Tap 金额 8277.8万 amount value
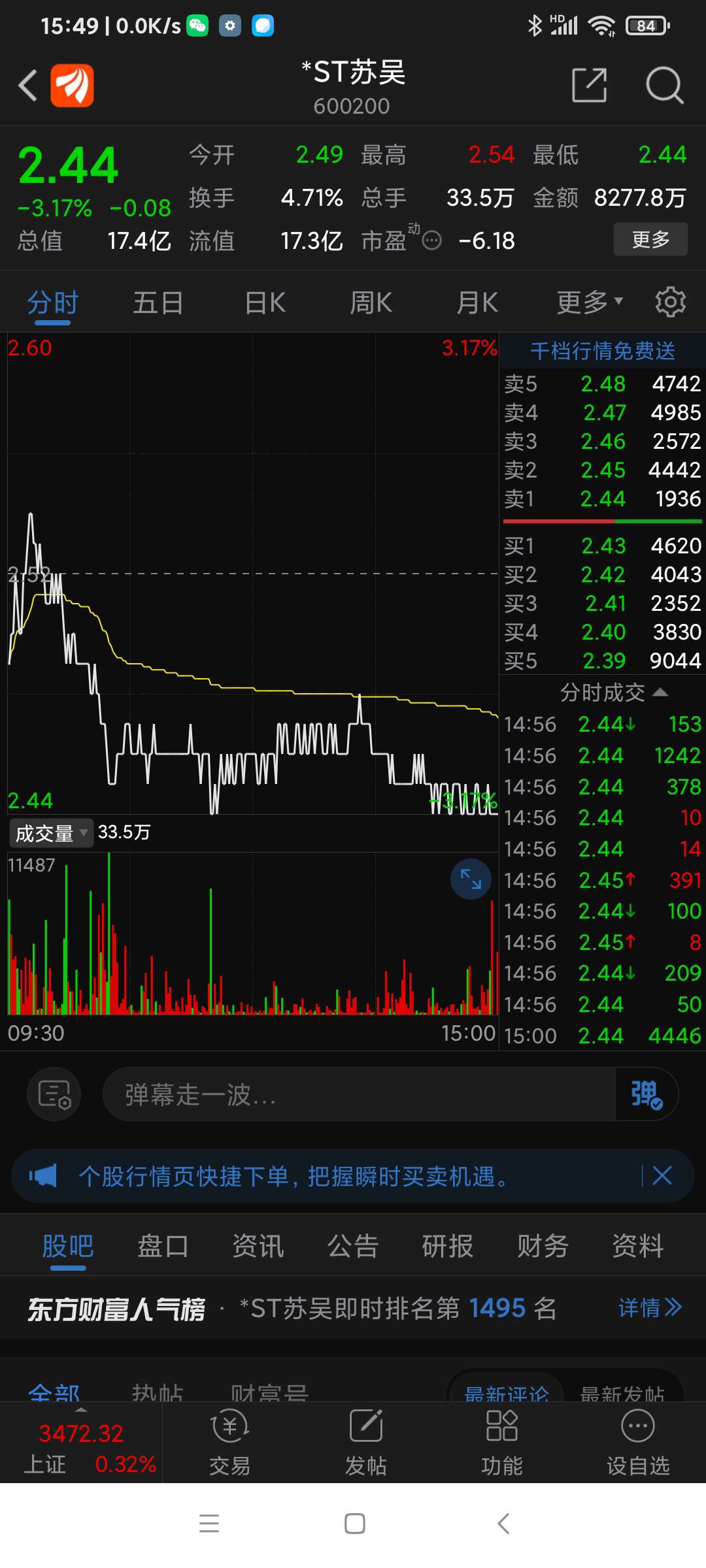706x1568 pixels. (640, 197)
